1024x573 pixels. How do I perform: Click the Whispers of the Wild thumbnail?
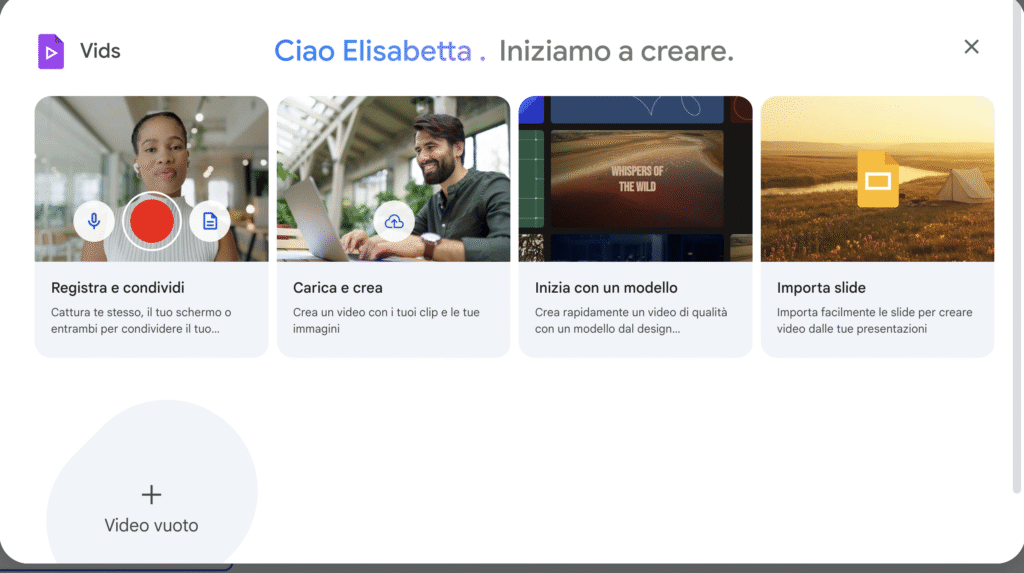[x=637, y=178]
